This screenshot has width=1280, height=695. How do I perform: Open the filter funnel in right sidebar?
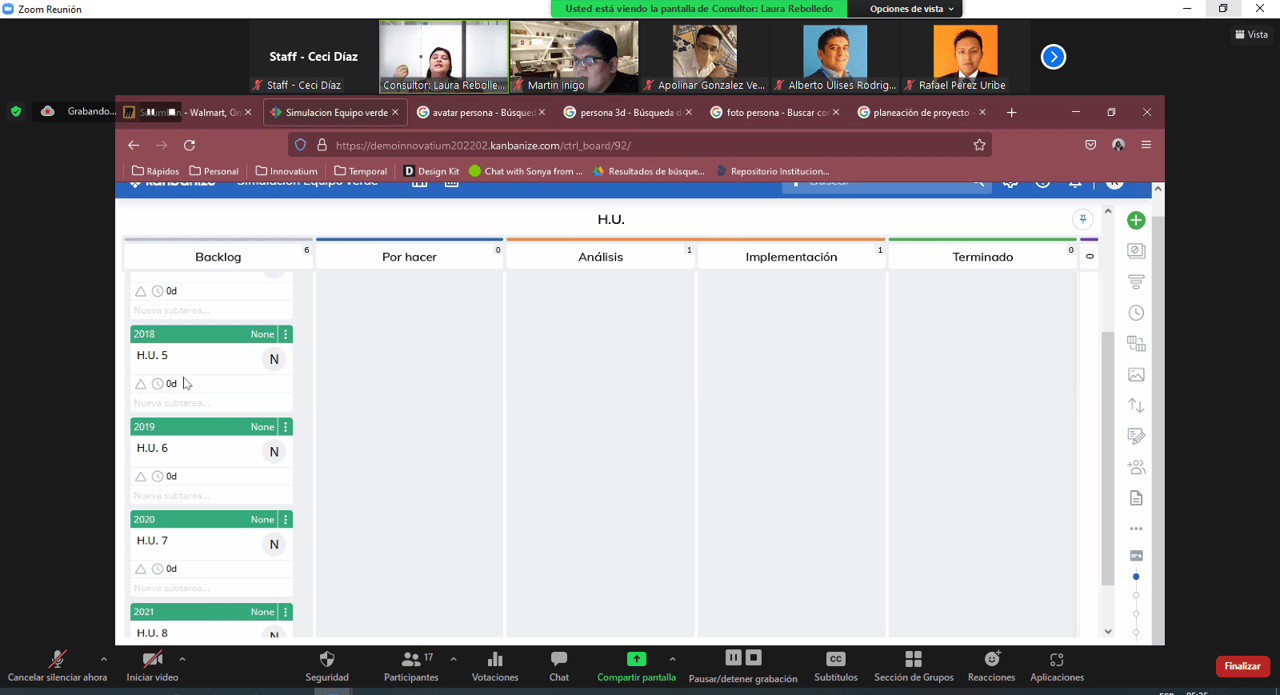(1136, 282)
